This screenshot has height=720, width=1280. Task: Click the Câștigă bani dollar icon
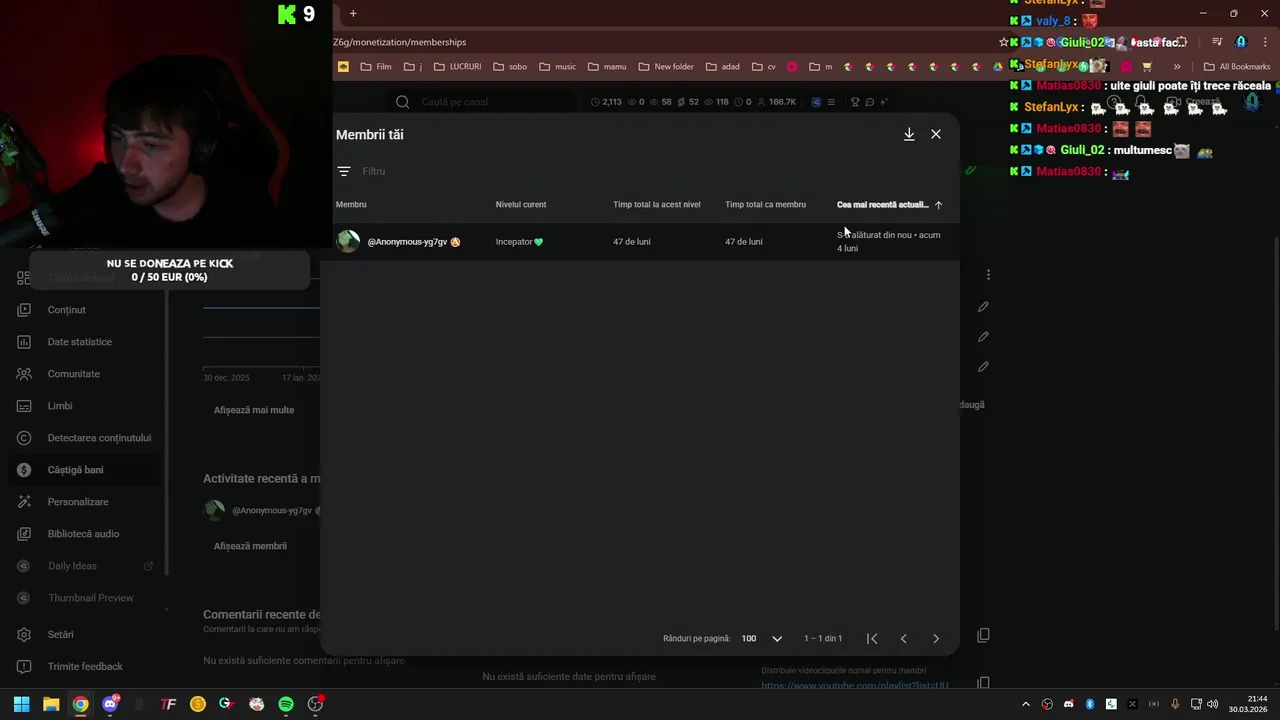(x=24, y=470)
